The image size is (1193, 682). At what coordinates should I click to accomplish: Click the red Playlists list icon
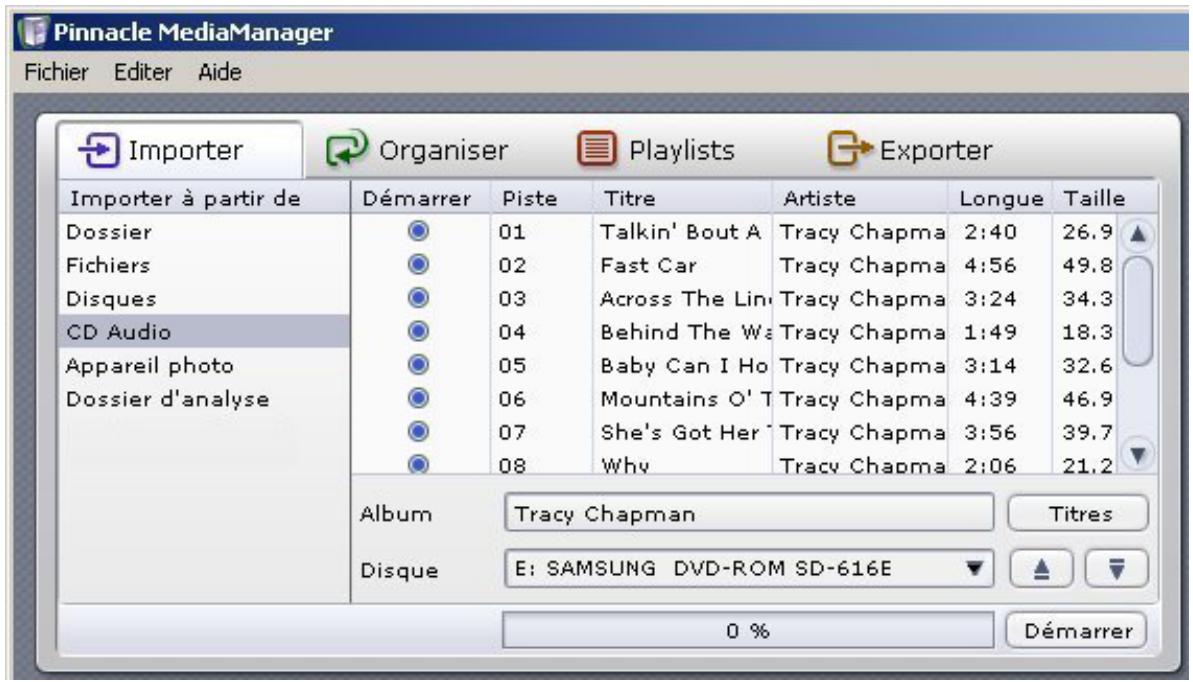tap(596, 148)
